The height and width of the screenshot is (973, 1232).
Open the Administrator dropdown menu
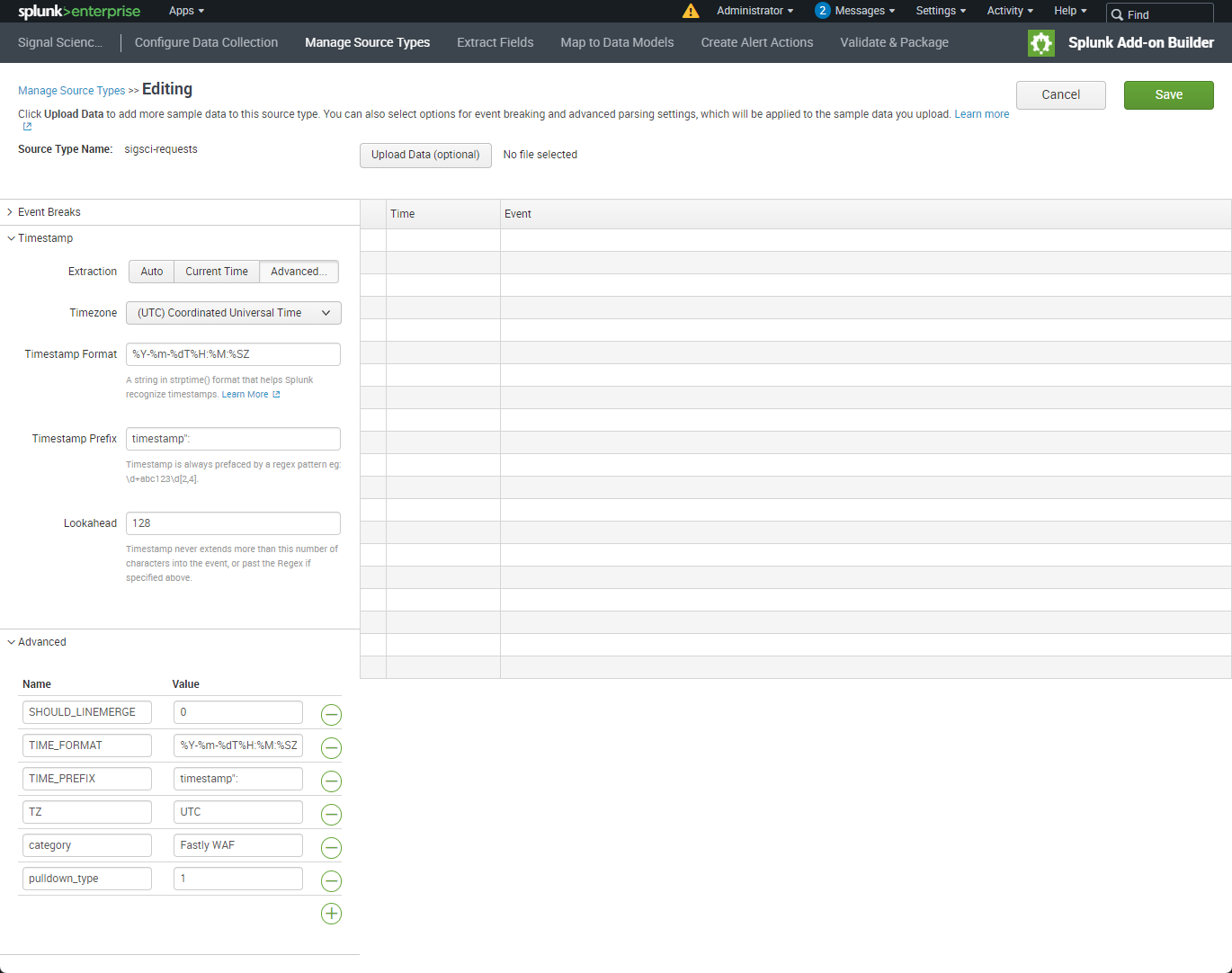point(755,11)
